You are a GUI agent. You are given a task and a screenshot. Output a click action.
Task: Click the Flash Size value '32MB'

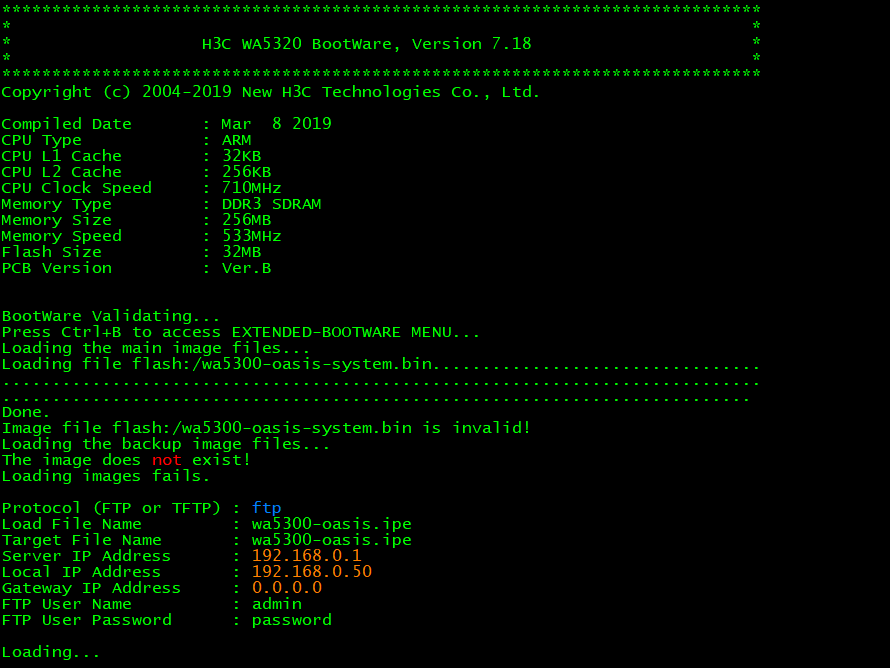241,251
